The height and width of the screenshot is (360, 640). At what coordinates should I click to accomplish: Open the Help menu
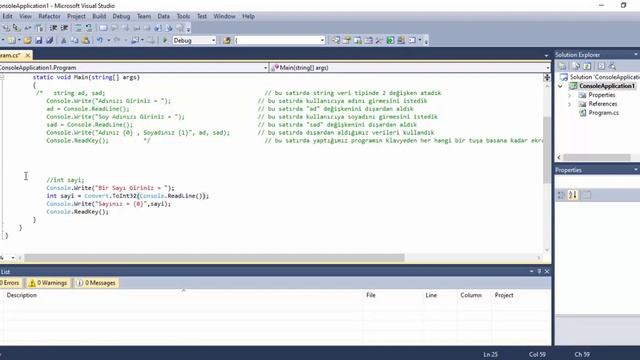click(248, 16)
